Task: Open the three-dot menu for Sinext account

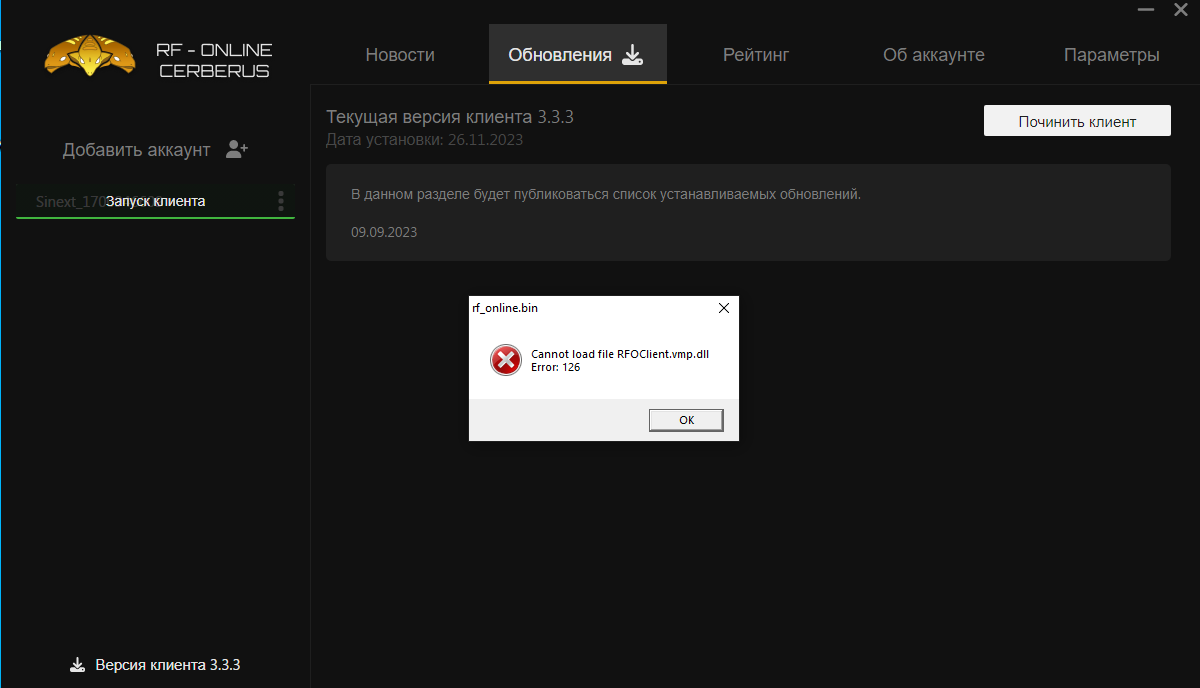Action: [x=281, y=201]
